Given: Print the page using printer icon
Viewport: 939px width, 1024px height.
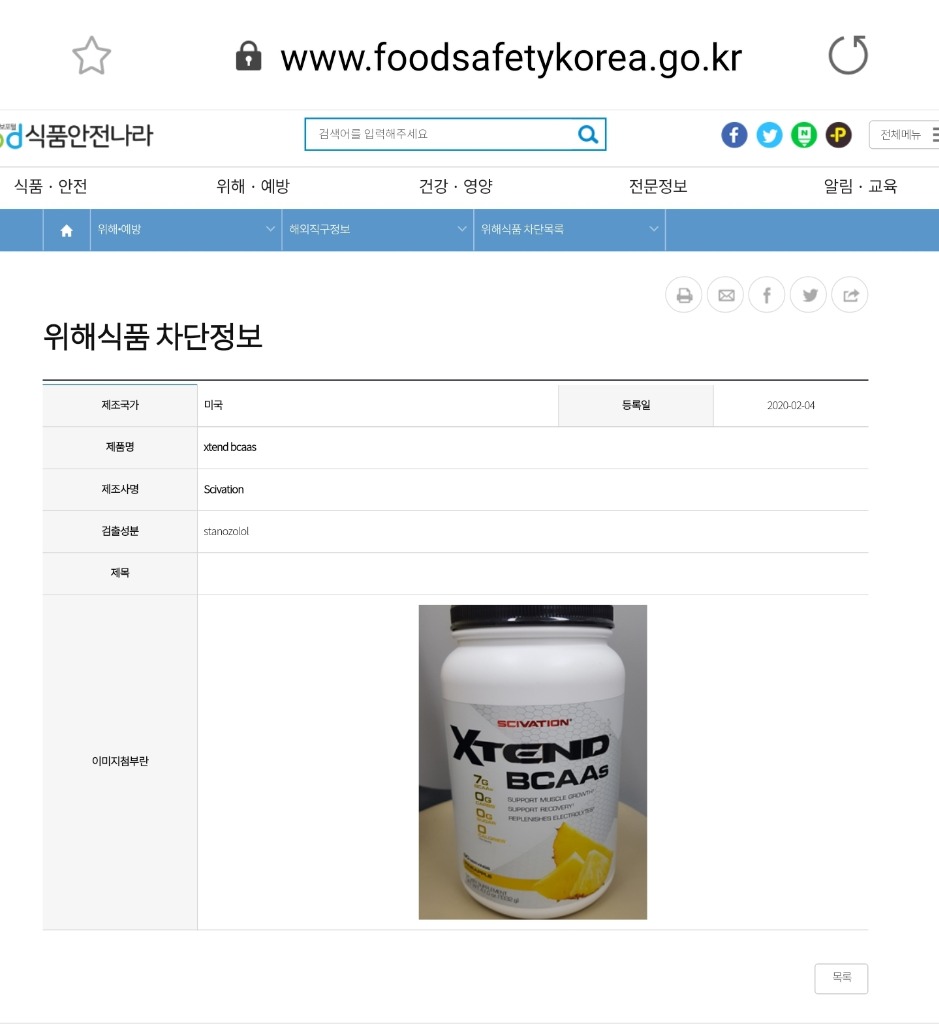Looking at the screenshot, I should coord(684,295).
